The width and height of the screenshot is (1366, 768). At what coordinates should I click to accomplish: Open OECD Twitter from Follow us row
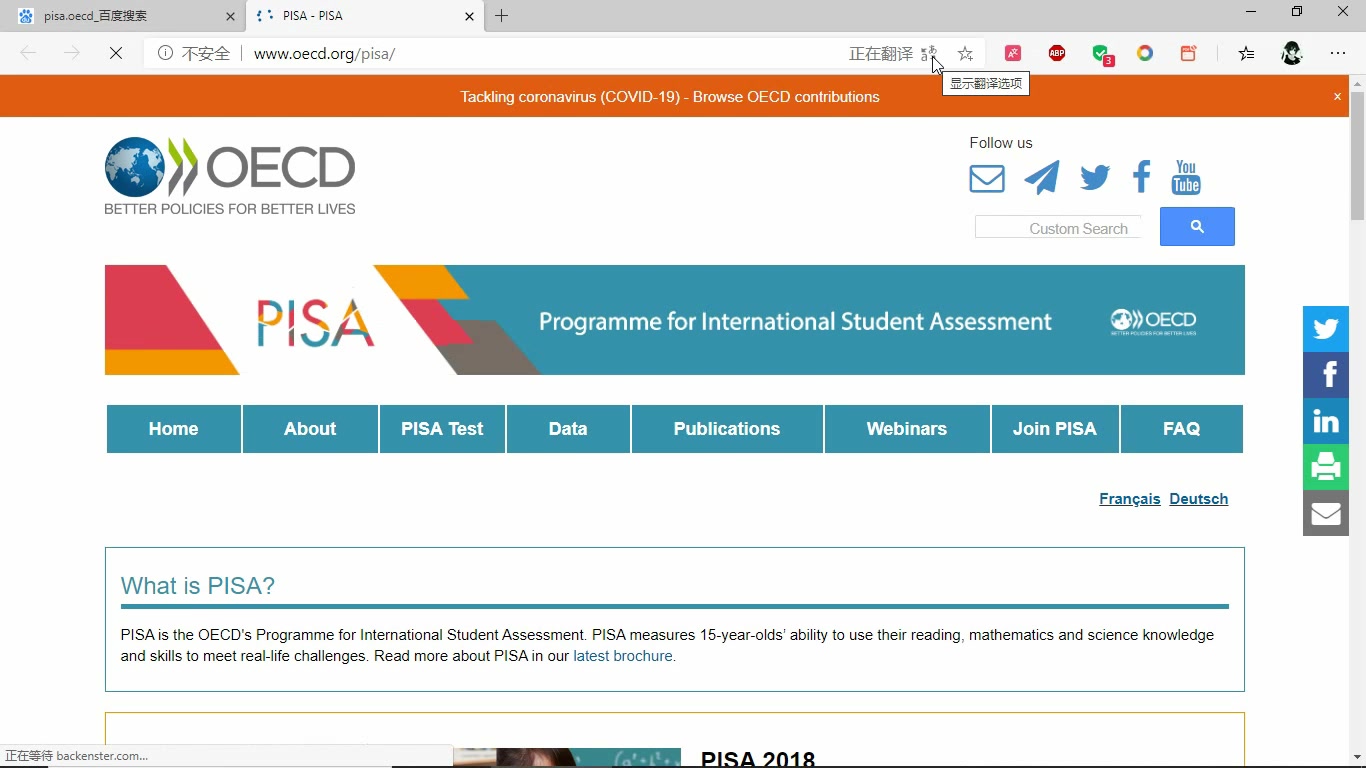pos(1095,179)
